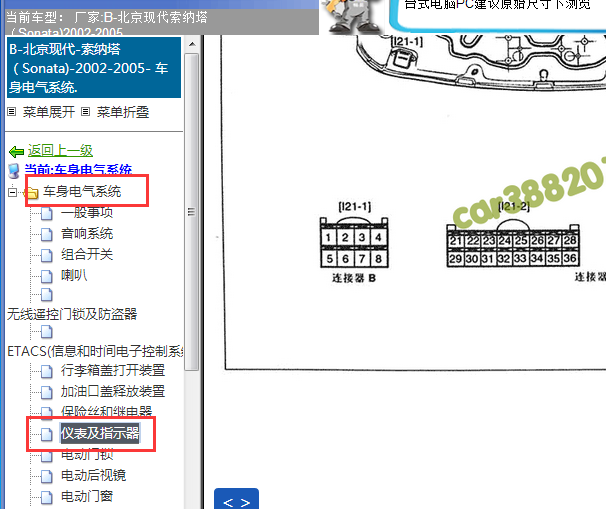Viewport: 606px width, 509px height.
Task: Click the sidebar scrollbar up arrow
Action: click(192, 44)
